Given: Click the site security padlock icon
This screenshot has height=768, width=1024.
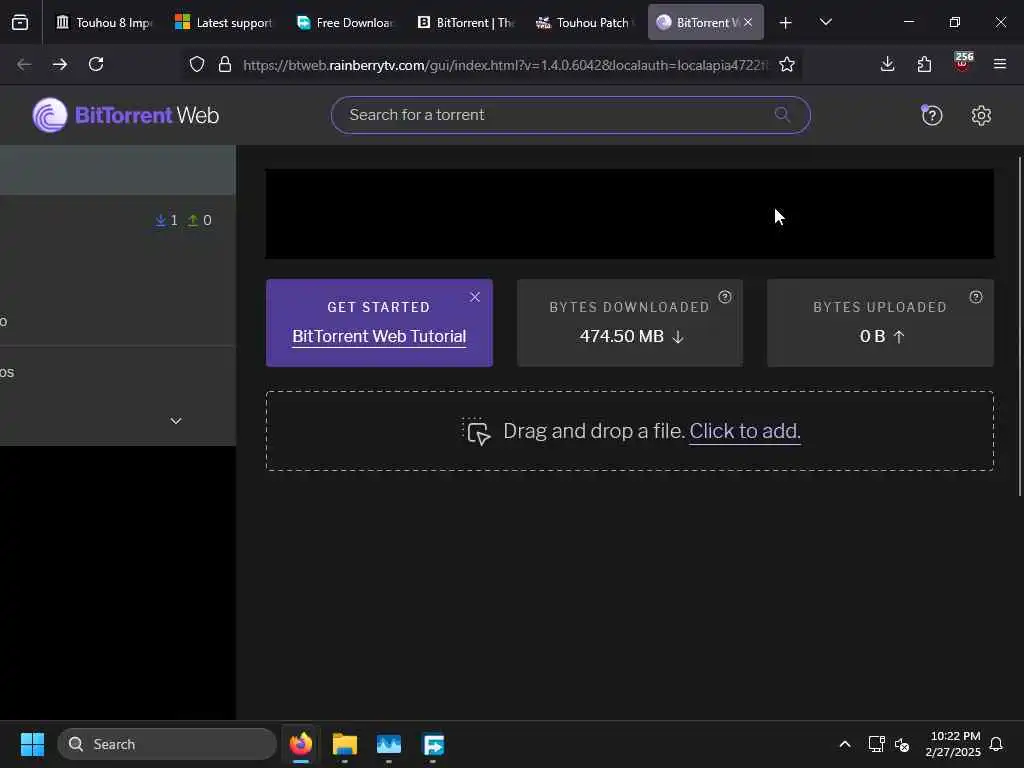Looking at the screenshot, I should pyautogui.click(x=225, y=64).
